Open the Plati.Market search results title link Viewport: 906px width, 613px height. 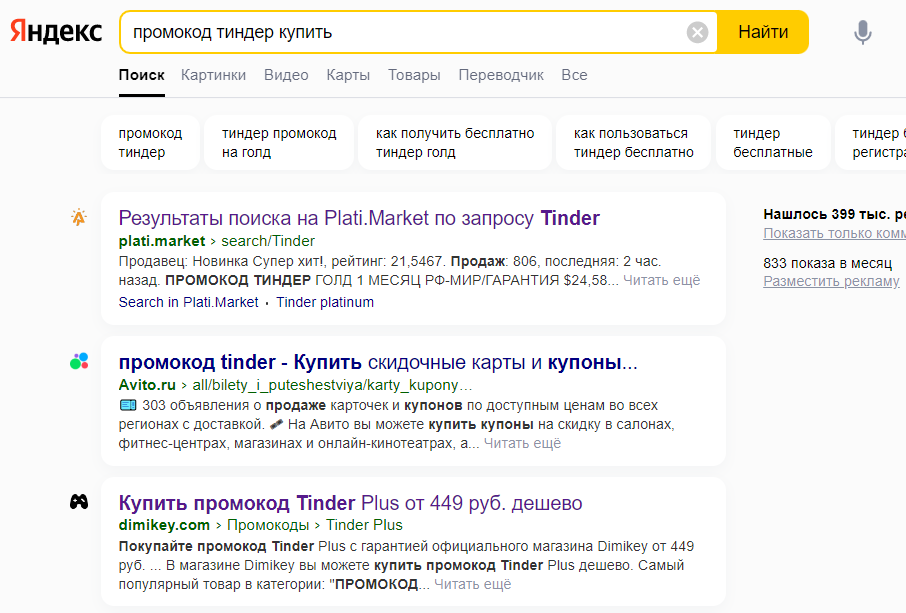(x=359, y=218)
